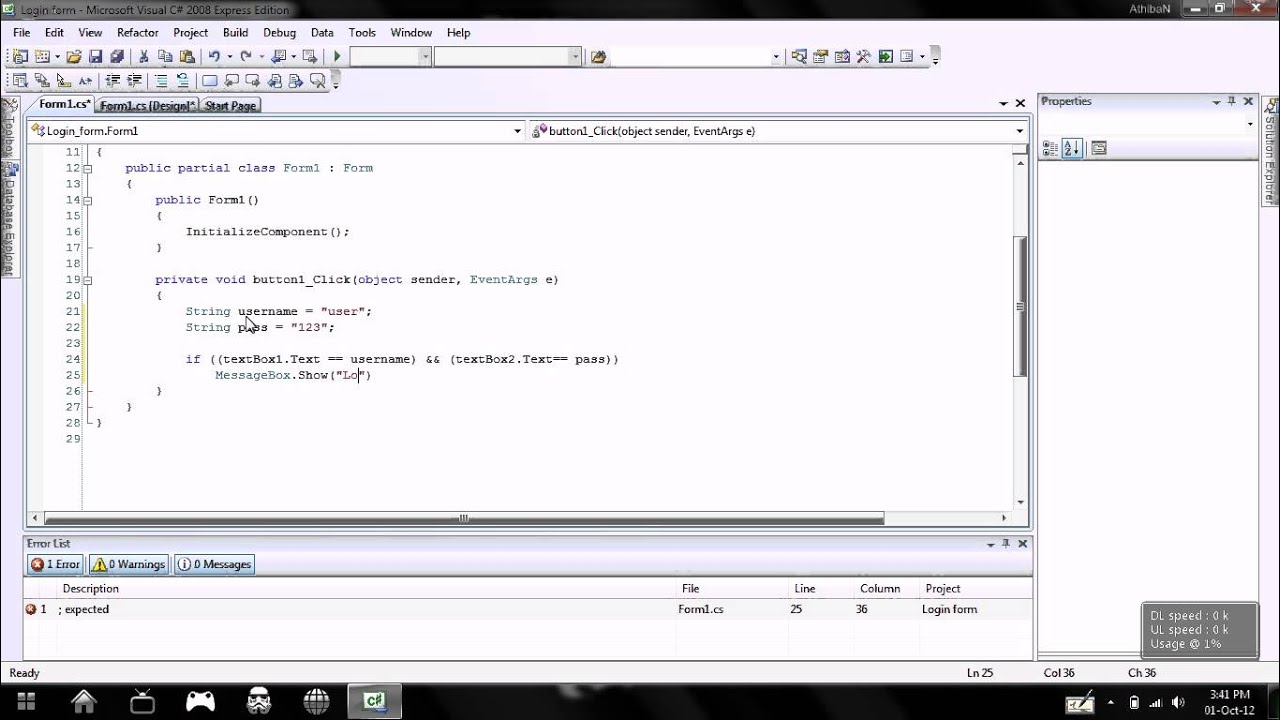The image size is (1280, 720).
Task: Switch Properties to Categorized view
Action: [1050, 148]
